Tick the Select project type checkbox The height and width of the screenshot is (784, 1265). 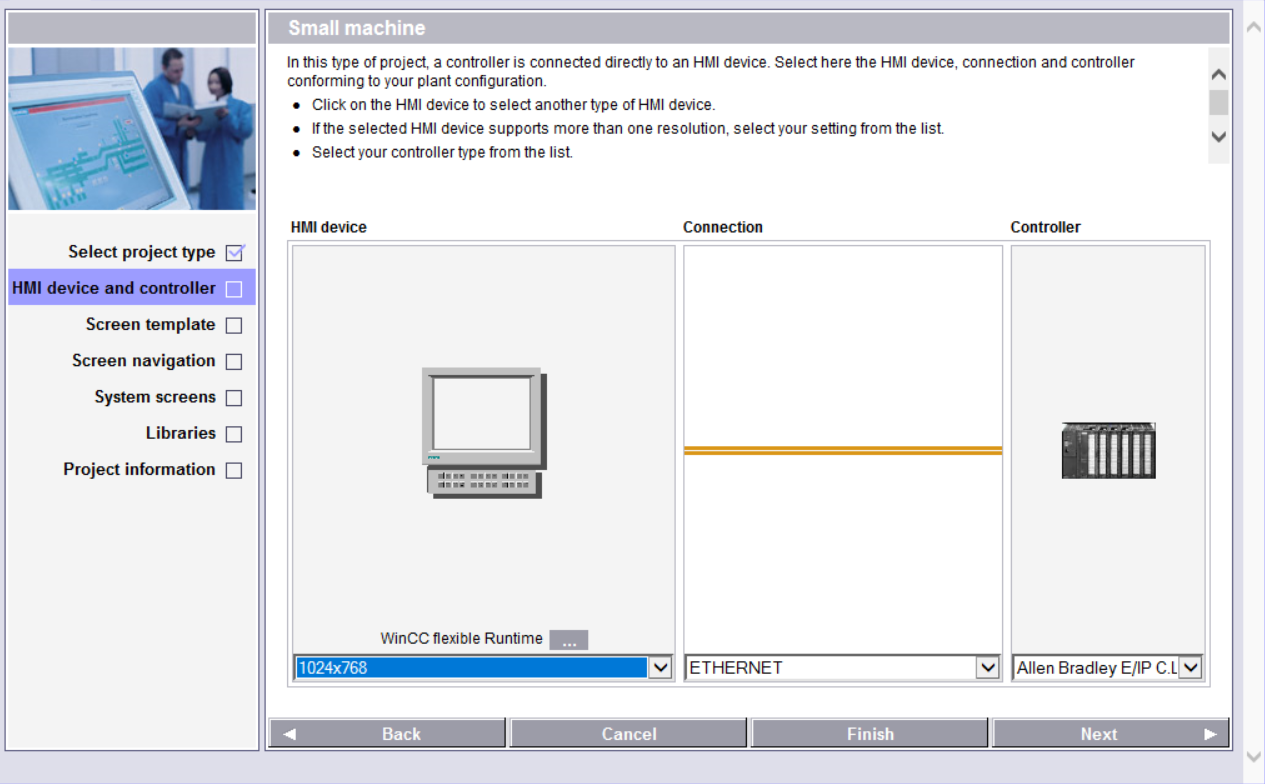click(235, 253)
